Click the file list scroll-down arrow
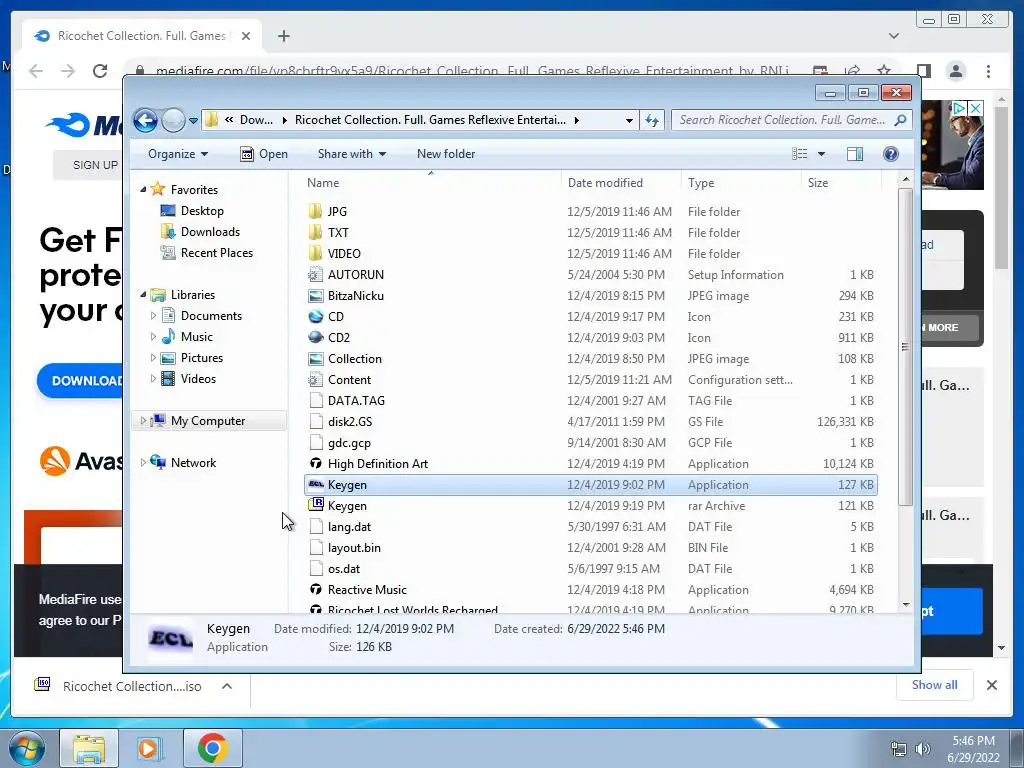Viewport: 1024px width, 768px height. click(905, 605)
